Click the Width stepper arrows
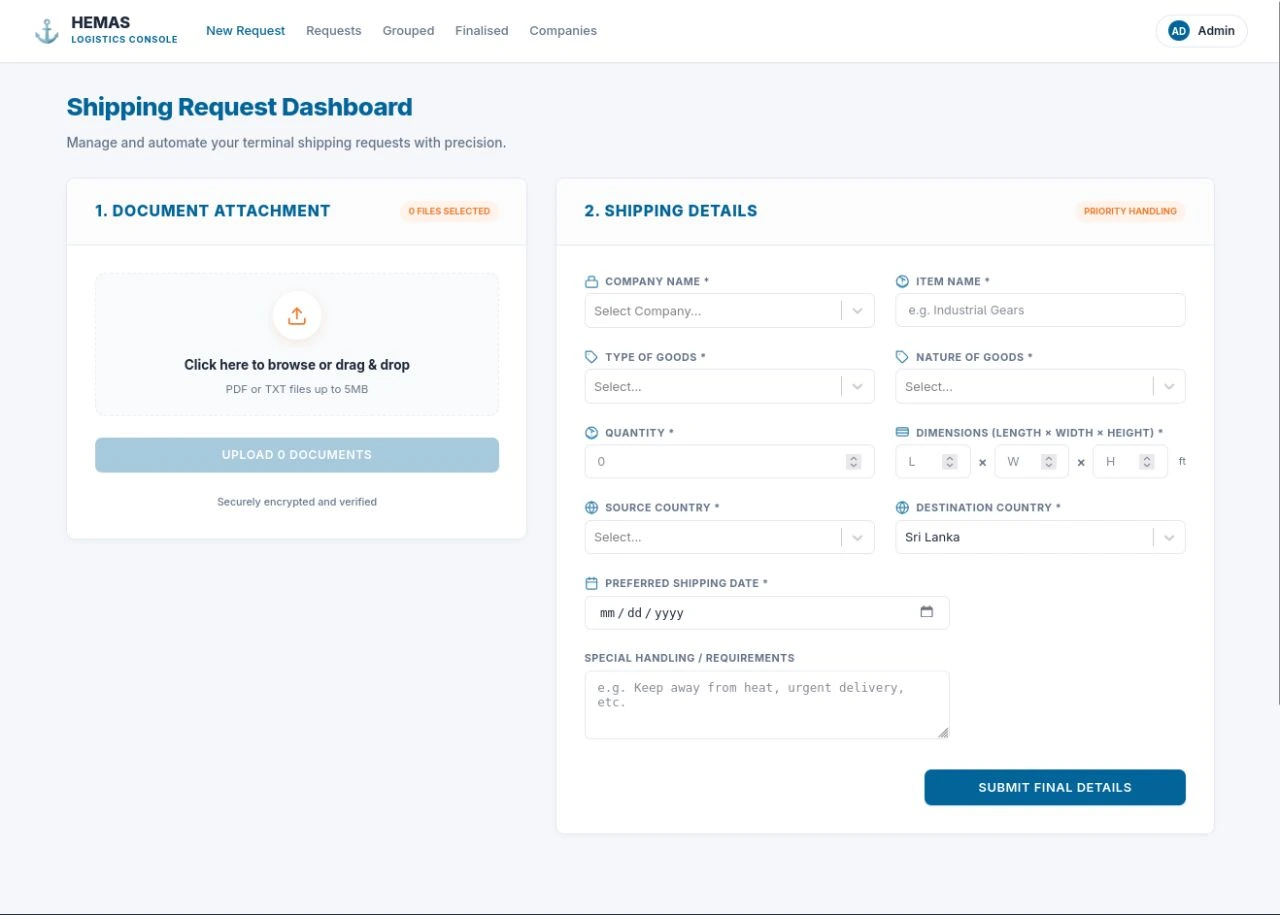Screen dimensions: 1280x915 pos(1049,462)
